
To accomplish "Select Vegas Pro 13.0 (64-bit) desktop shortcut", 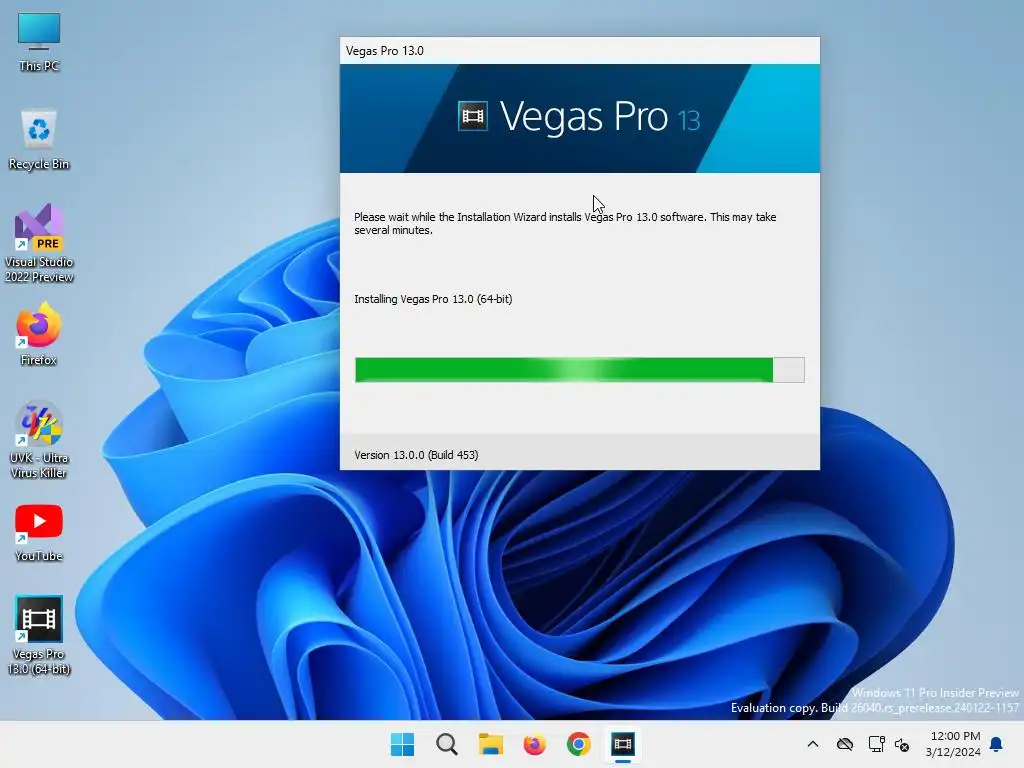I will click(39, 635).
